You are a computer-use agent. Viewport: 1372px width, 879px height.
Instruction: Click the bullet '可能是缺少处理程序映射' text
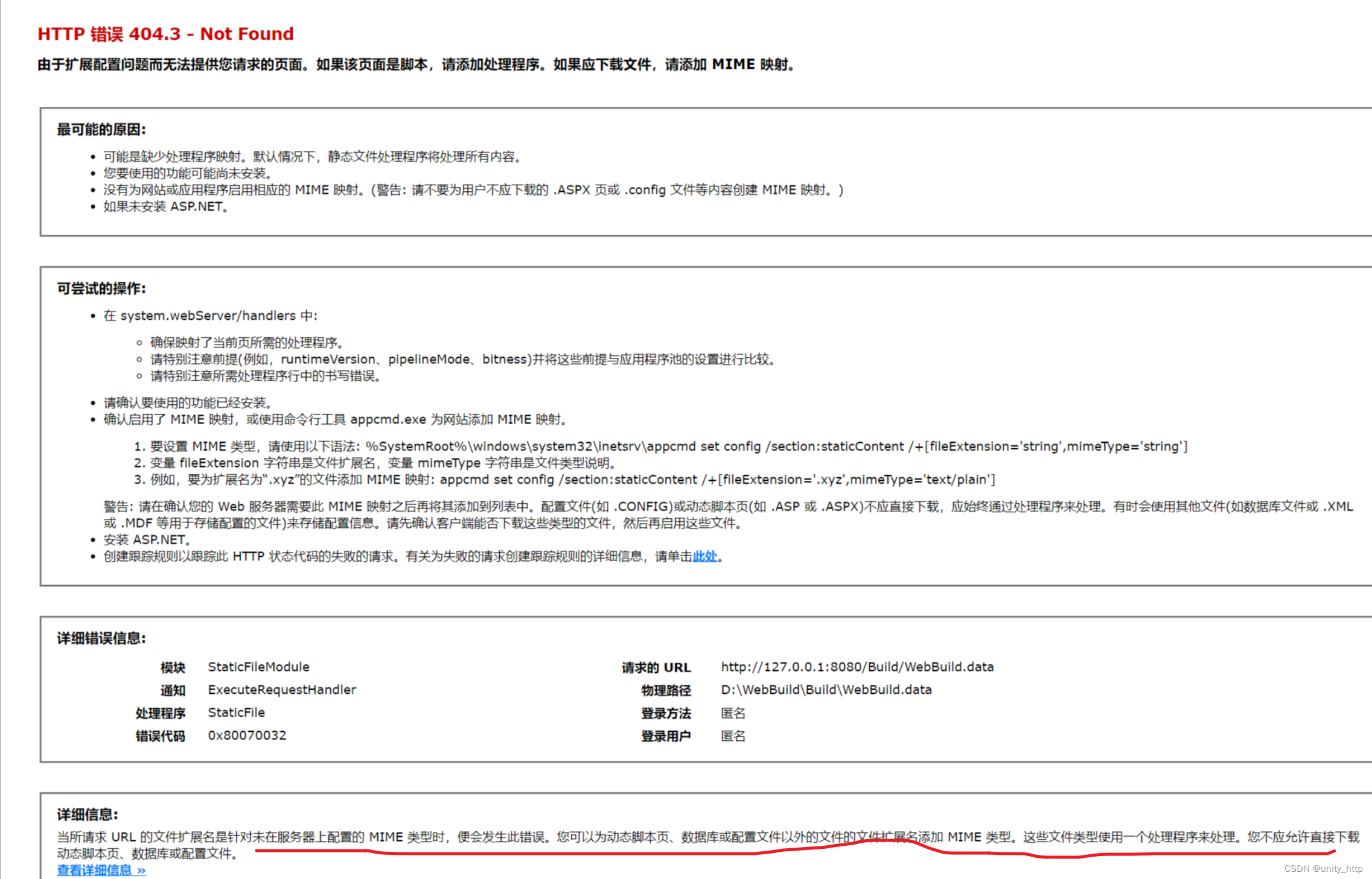312,157
